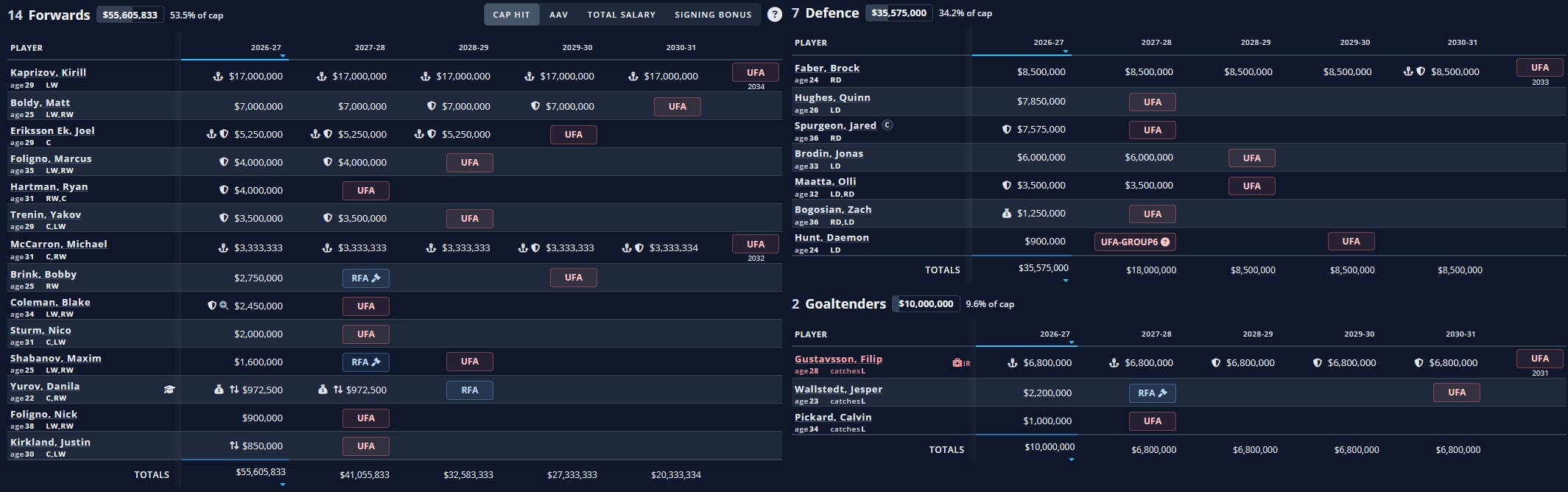This screenshot has width=1568, height=492.
Task: Click the RFA arbitration badge for Brink
Action: pos(365,278)
